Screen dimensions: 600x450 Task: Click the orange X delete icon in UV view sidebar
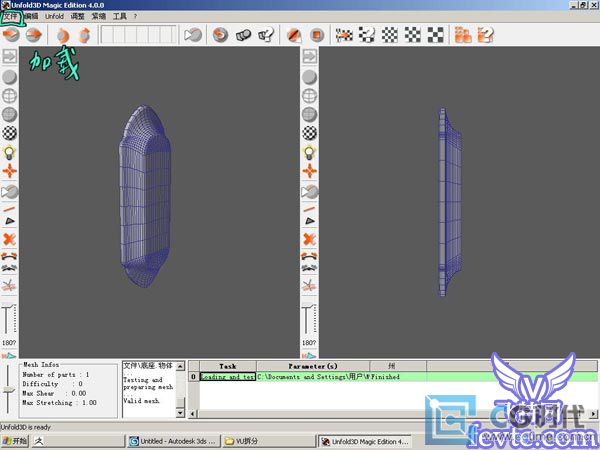pyautogui.click(x=309, y=240)
